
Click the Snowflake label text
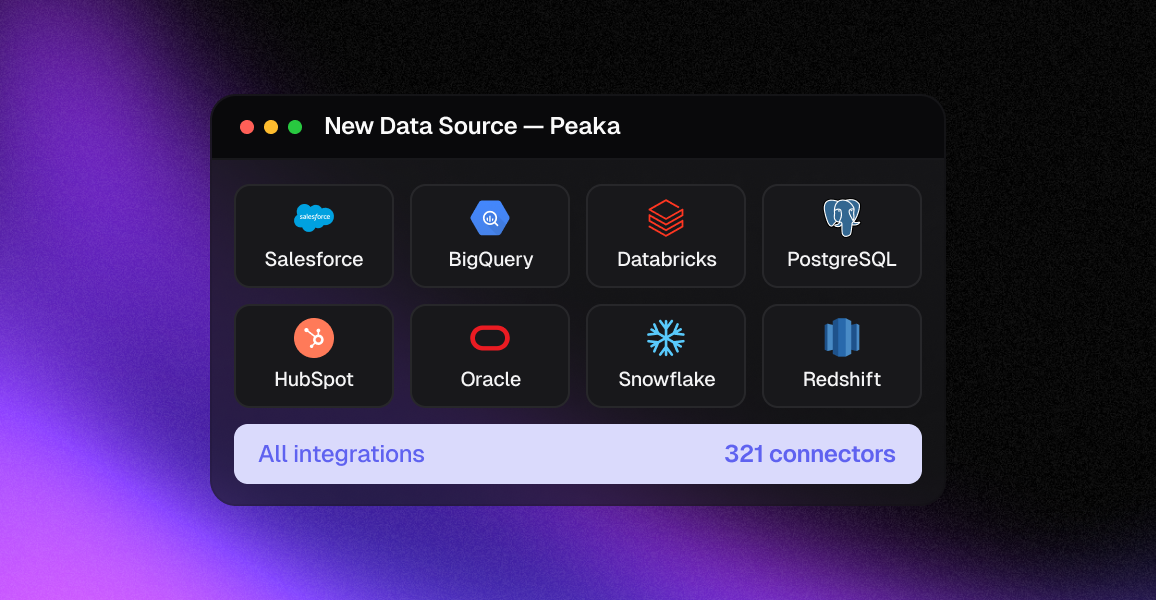(666, 379)
